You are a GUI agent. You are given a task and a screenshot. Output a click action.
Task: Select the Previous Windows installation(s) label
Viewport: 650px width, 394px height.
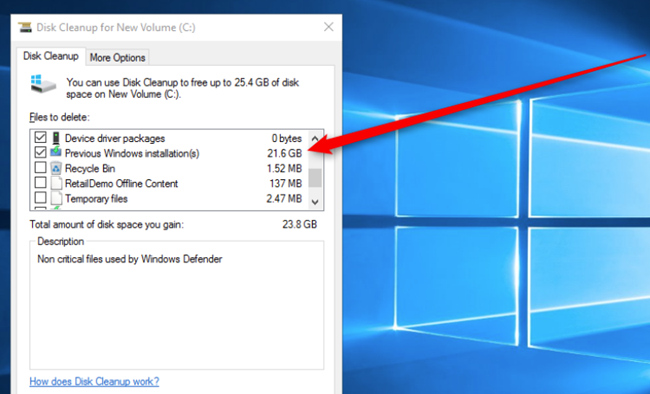pyautogui.click(x=132, y=153)
